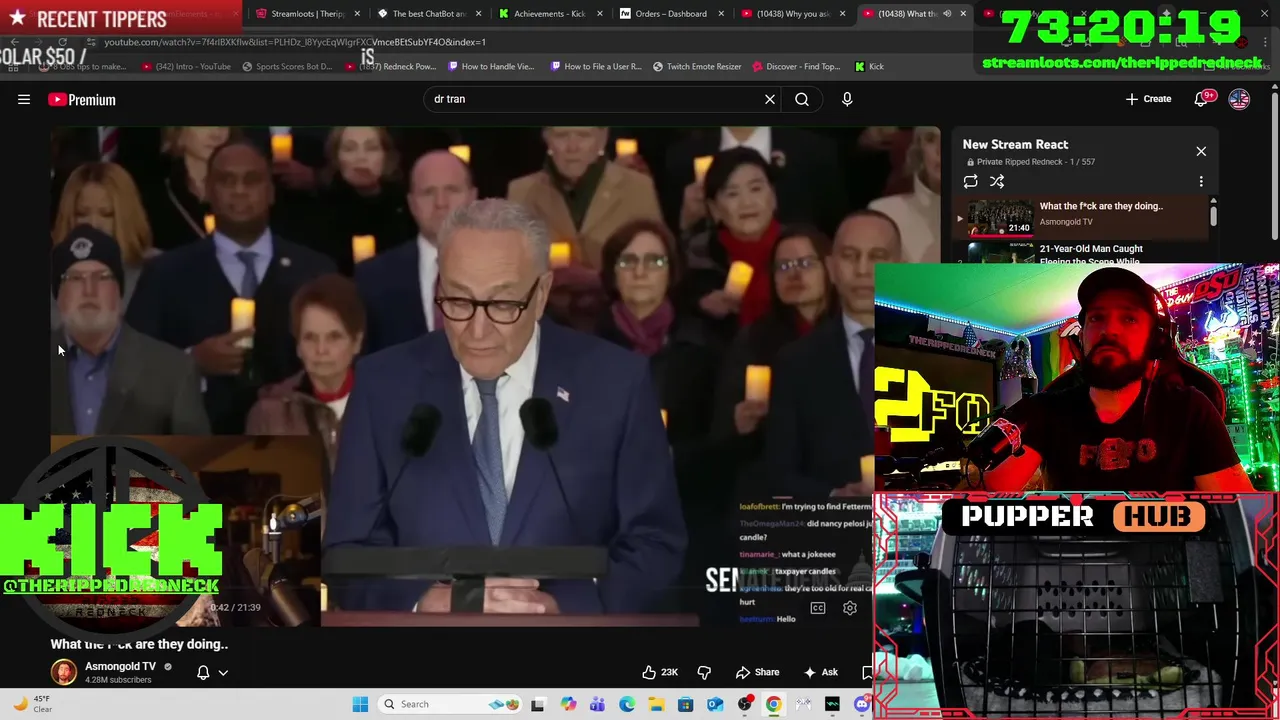Switch to 'The best ChatBot' tab
The image size is (1280, 720).
tap(428, 14)
